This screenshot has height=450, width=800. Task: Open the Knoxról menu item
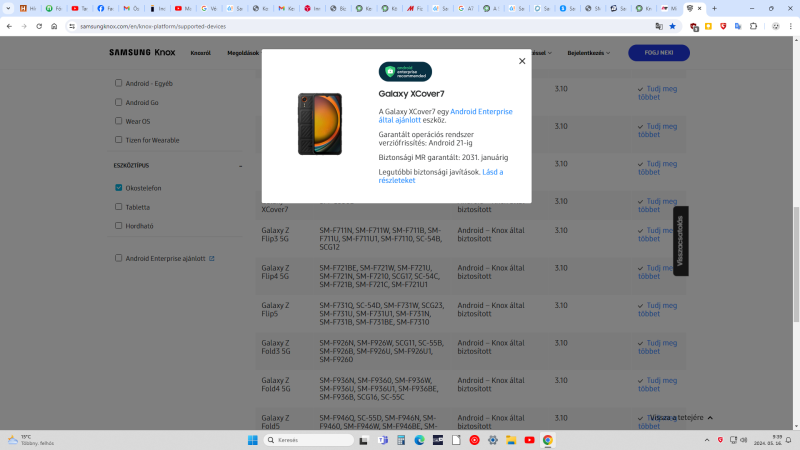coord(201,53)
